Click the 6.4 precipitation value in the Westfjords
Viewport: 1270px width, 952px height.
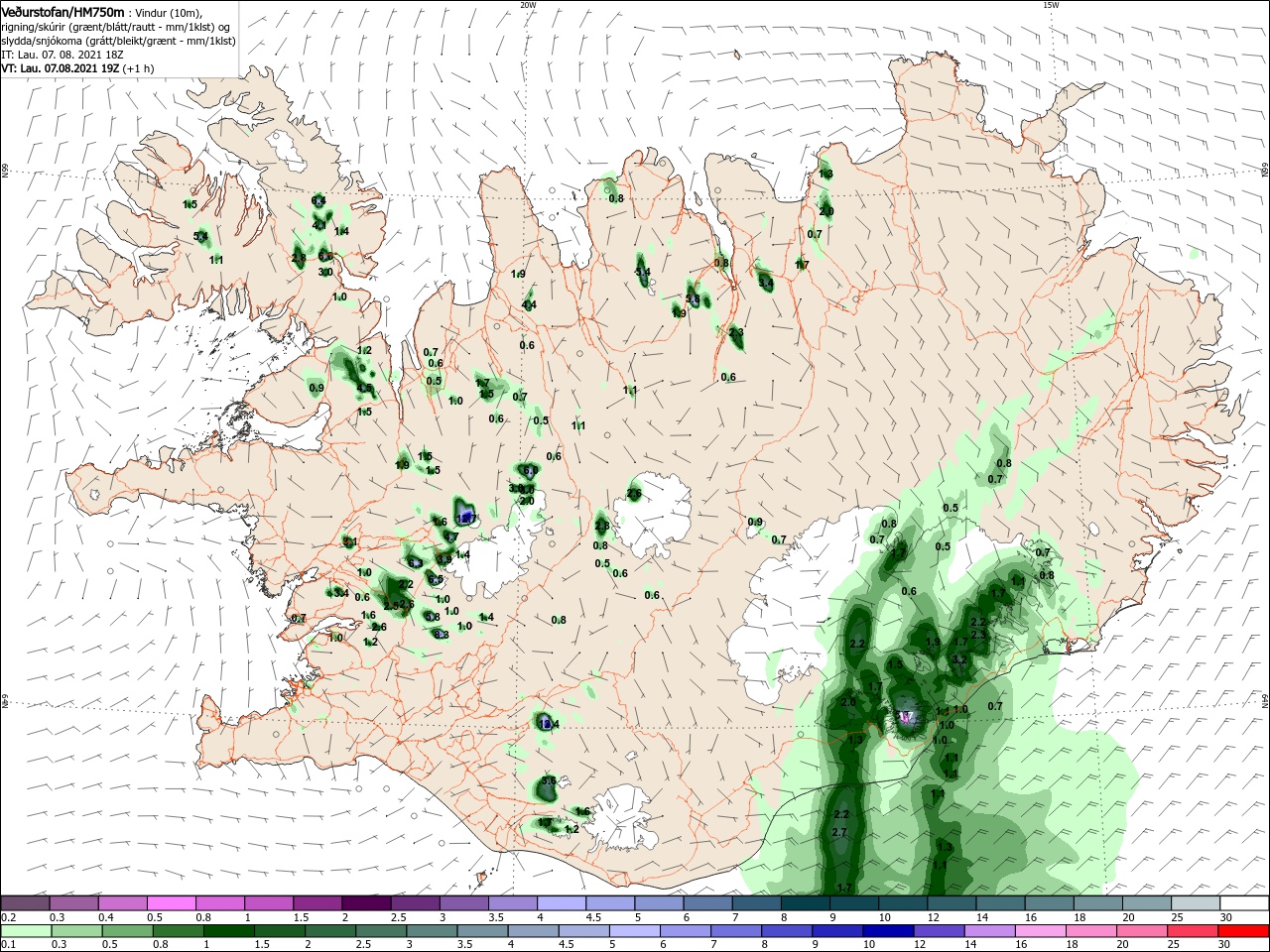(318, 200)
